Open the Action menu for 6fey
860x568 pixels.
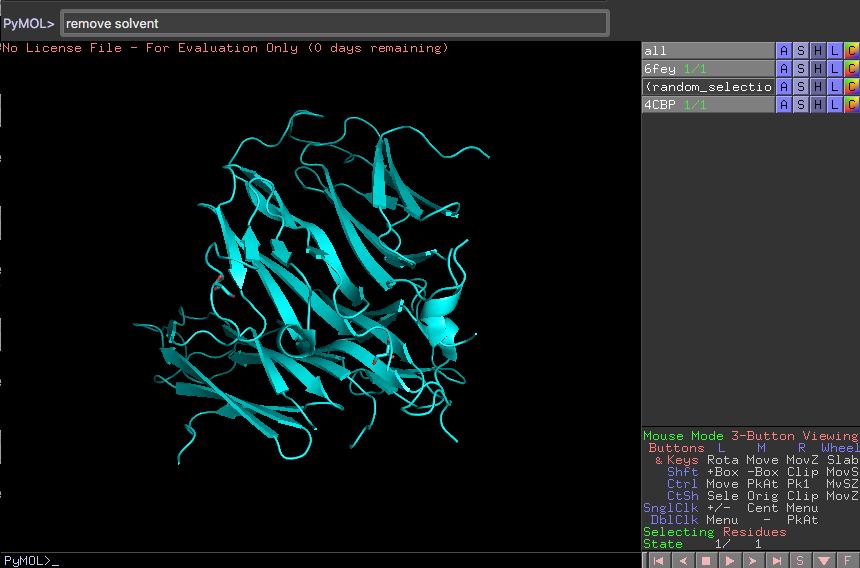click(784, 69)
